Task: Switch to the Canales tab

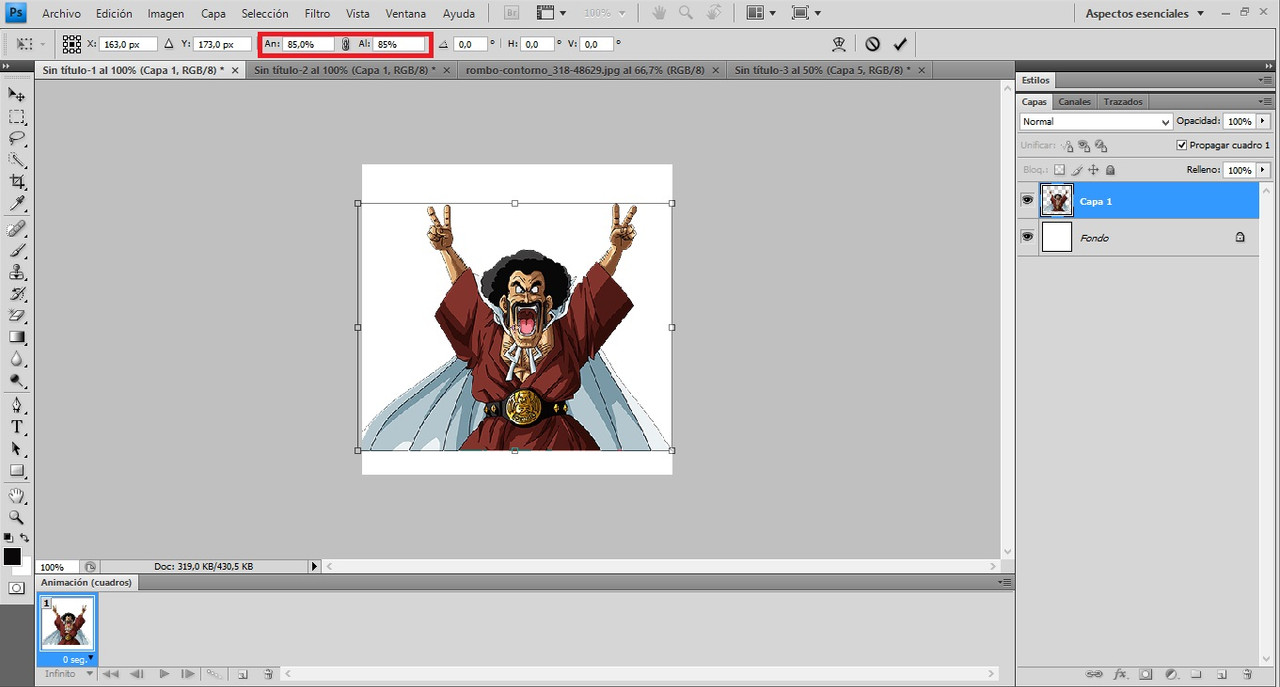Action: (x=1075, y=102)
